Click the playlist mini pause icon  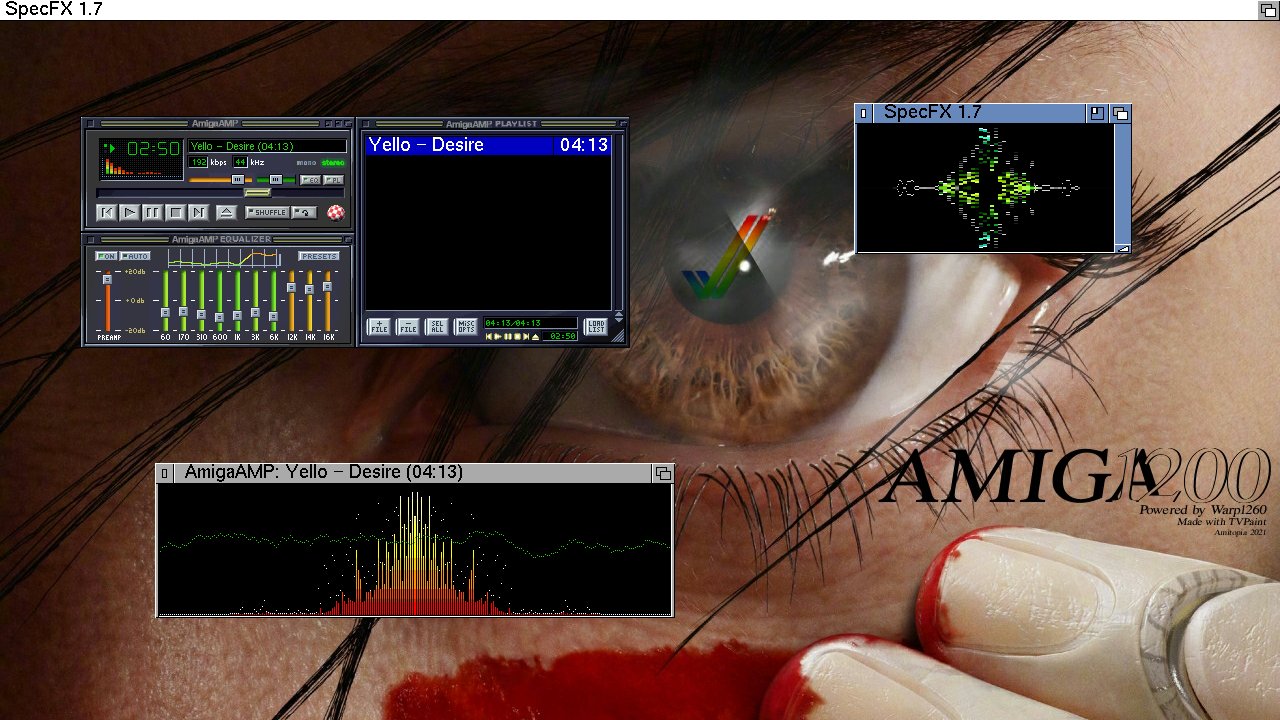click(x=507, y=336)
